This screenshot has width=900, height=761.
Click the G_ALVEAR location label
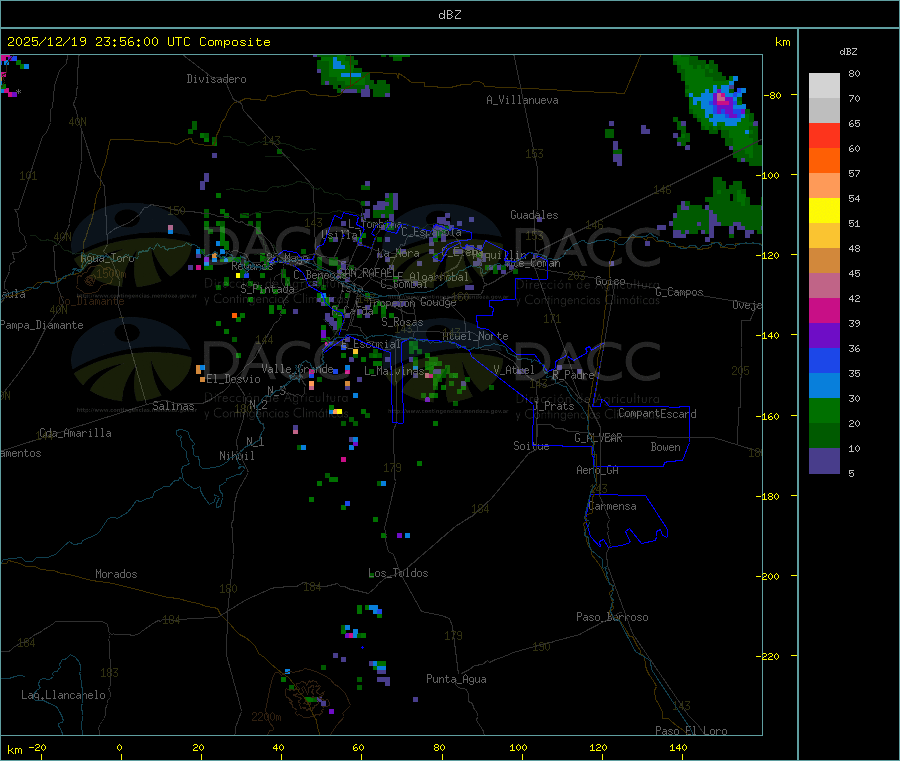tap(598, 438)
